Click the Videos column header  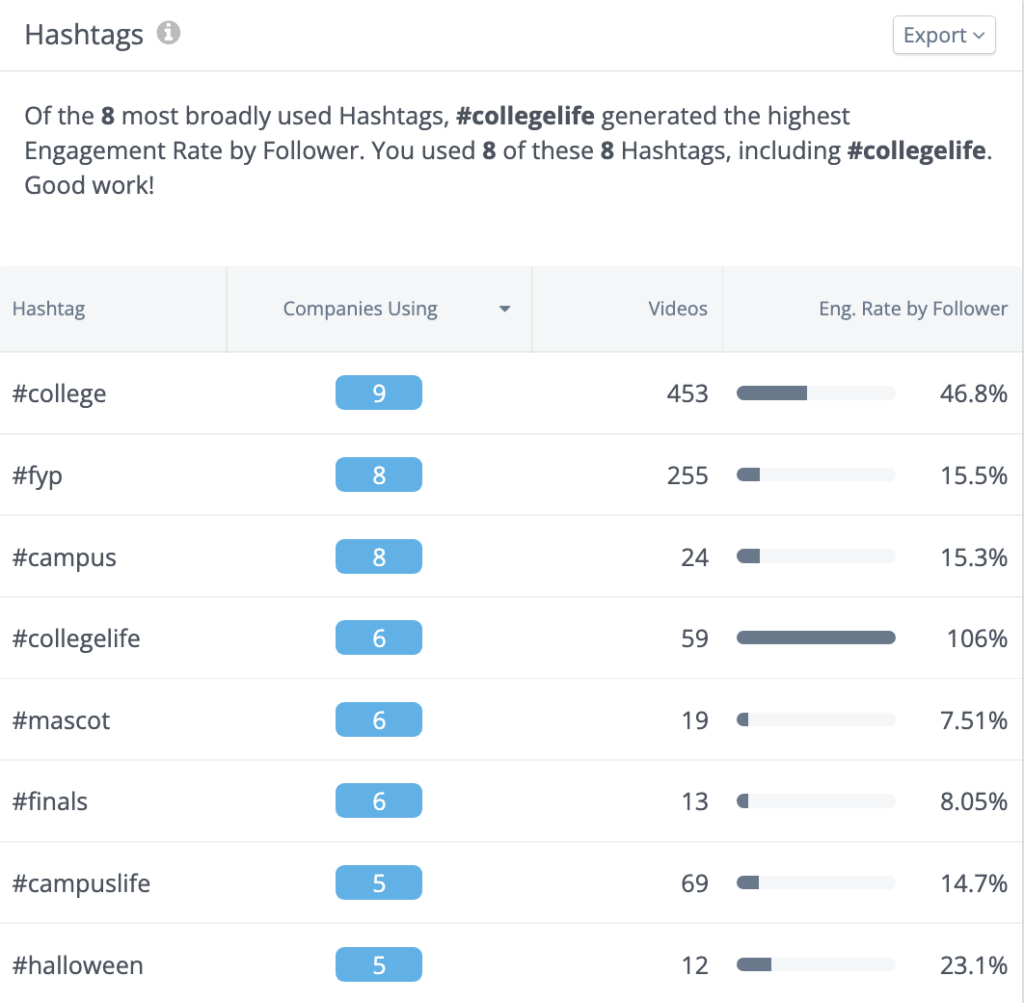coord(677,309)
